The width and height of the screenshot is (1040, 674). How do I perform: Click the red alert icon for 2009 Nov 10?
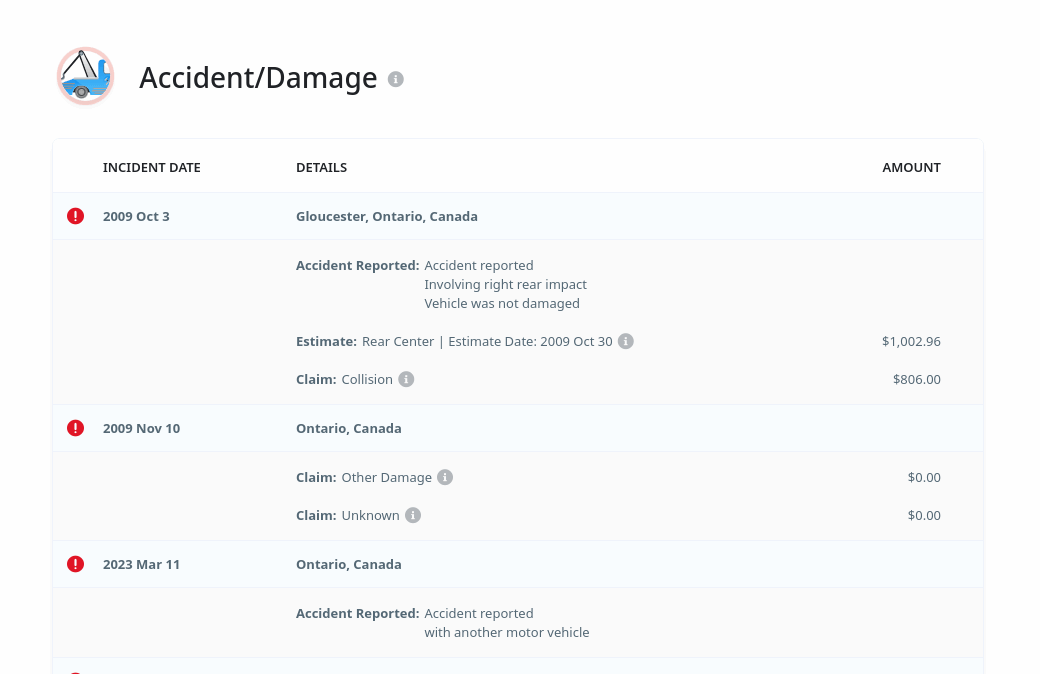click(75, 428)
